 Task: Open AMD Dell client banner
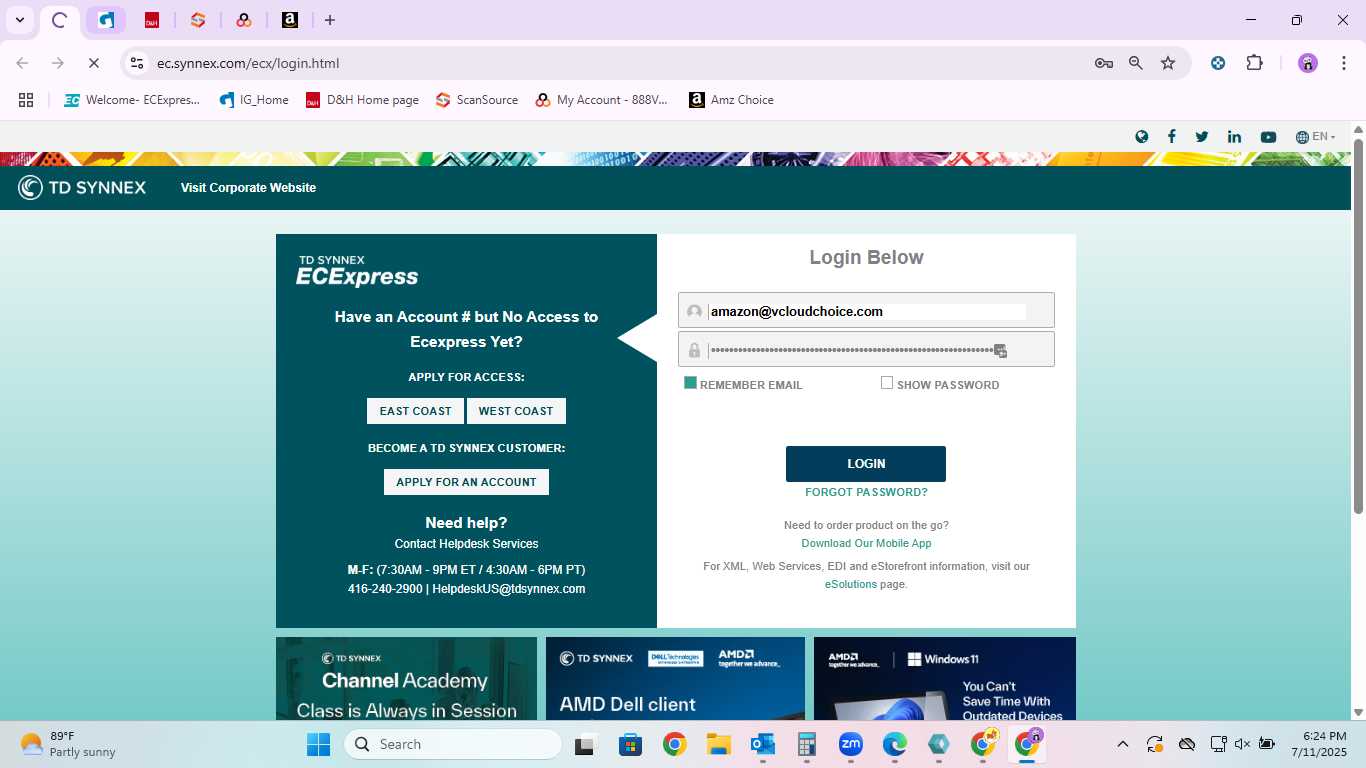tap(675, 679)
